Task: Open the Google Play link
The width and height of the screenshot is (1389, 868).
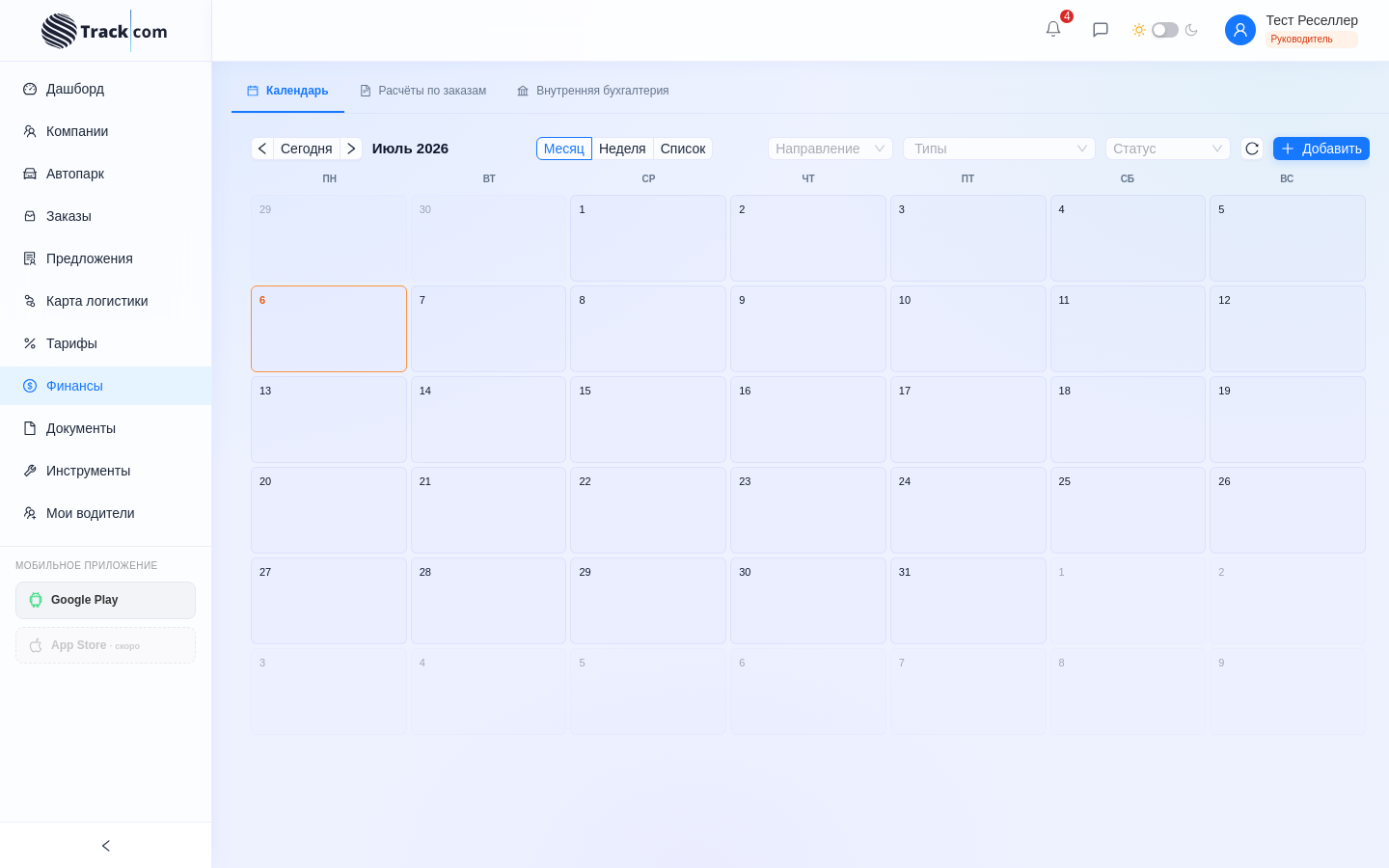Action: [x=106, y=600]
